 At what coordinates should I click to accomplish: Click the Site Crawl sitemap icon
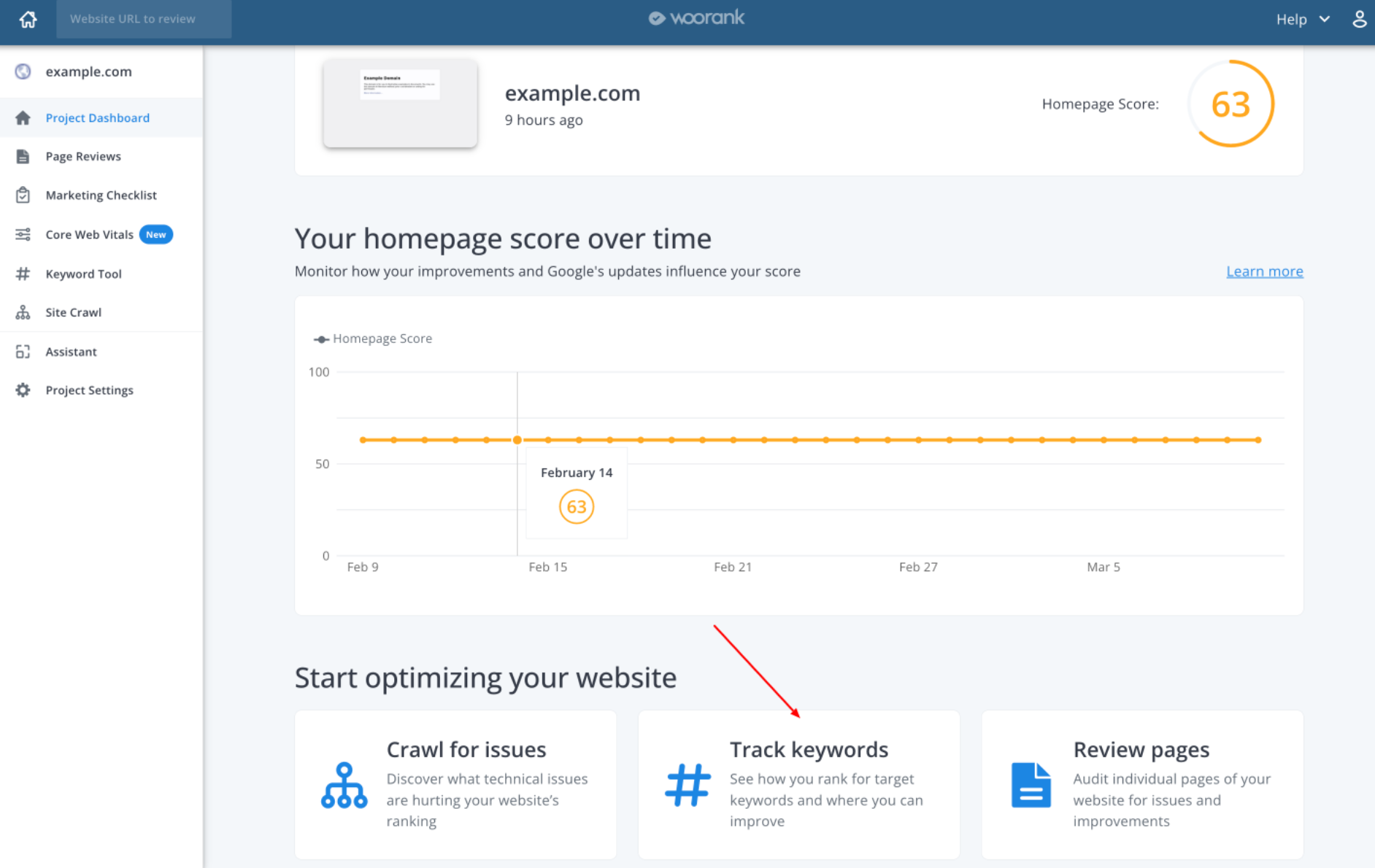[23, 312]
